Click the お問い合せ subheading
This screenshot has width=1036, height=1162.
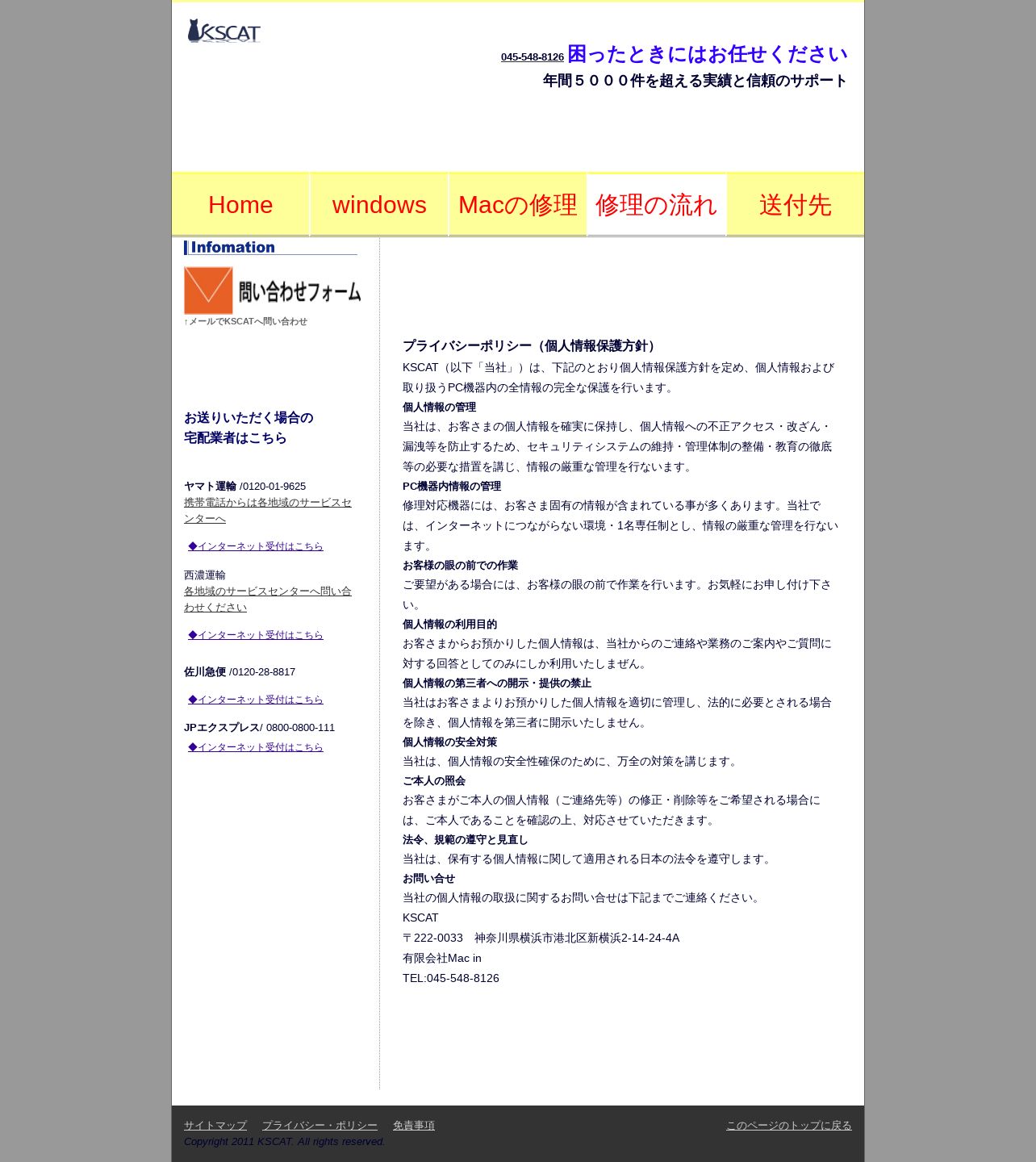click(x=428, y=879)
